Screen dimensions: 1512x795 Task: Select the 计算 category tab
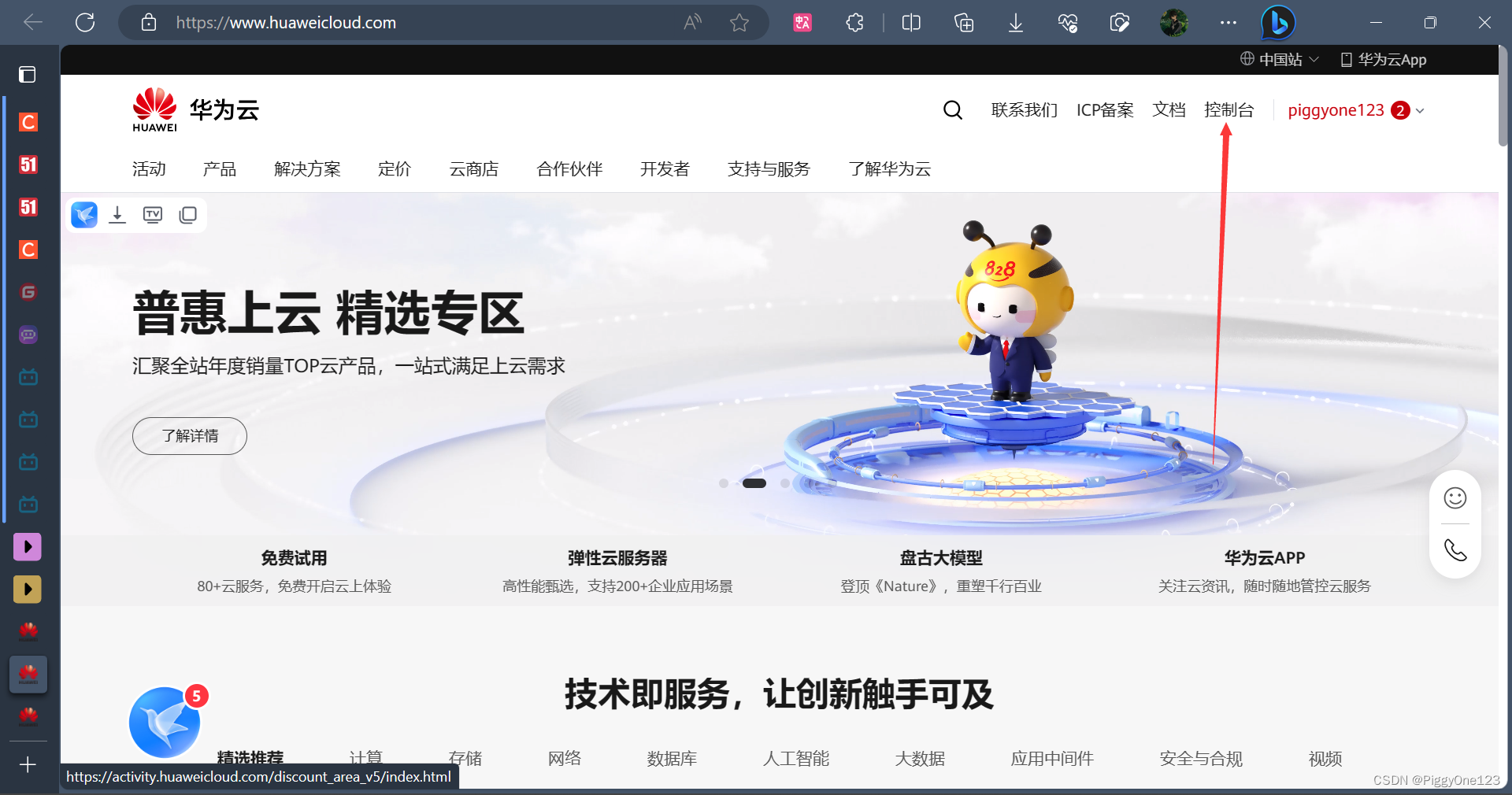coord(365,758)
